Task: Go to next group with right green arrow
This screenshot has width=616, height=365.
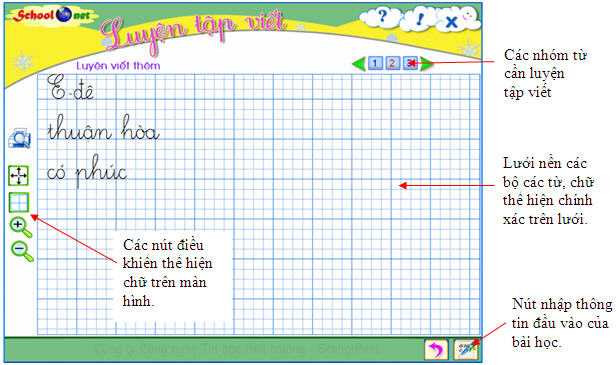Action: [x=426, y=63]
